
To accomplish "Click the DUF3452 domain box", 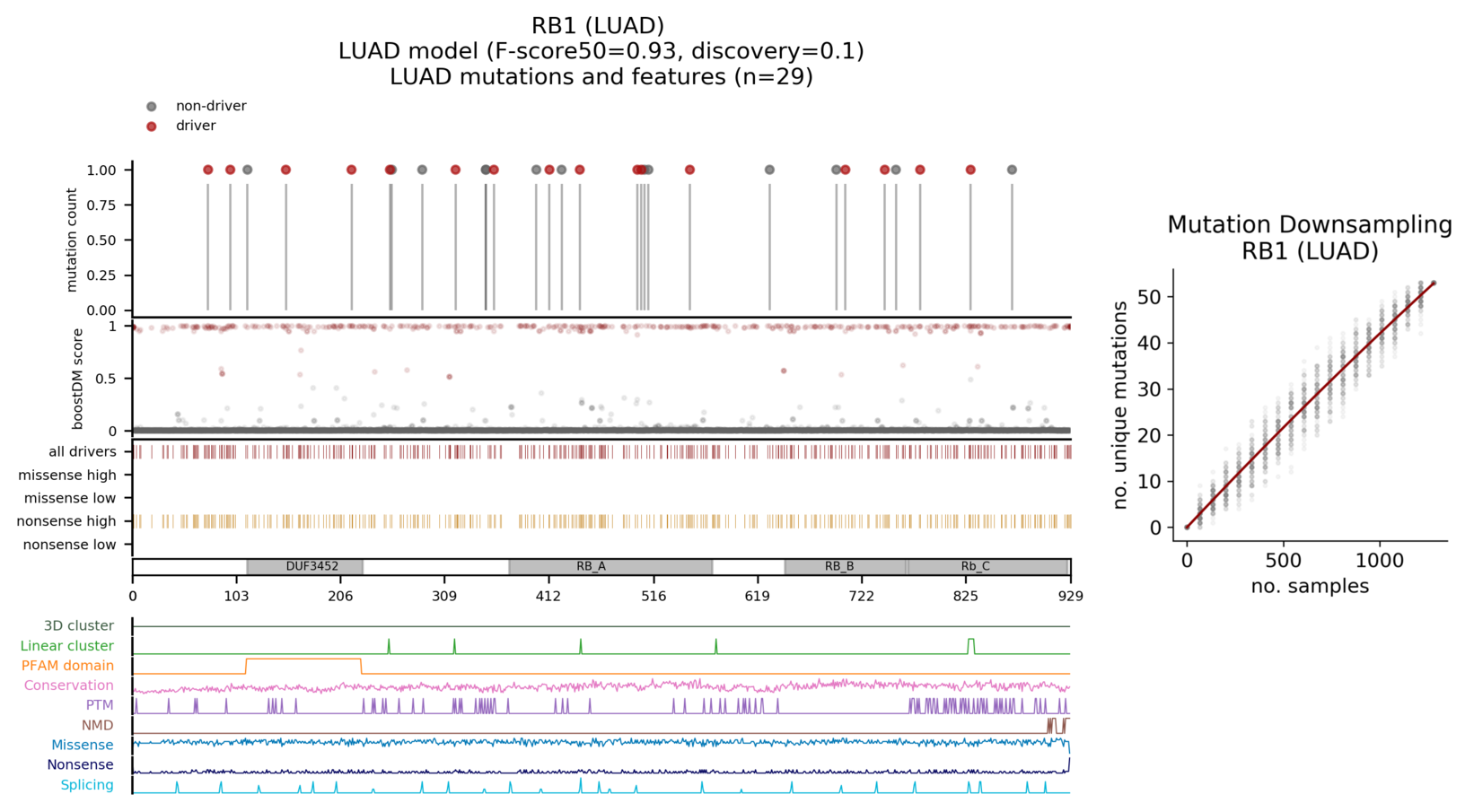I will (x=305, y=567).
